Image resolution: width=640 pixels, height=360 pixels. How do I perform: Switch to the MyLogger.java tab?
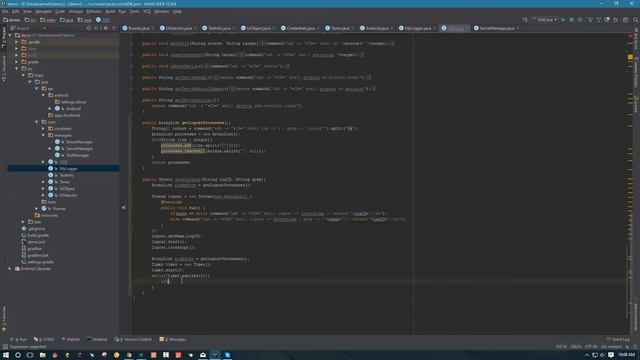418,28
